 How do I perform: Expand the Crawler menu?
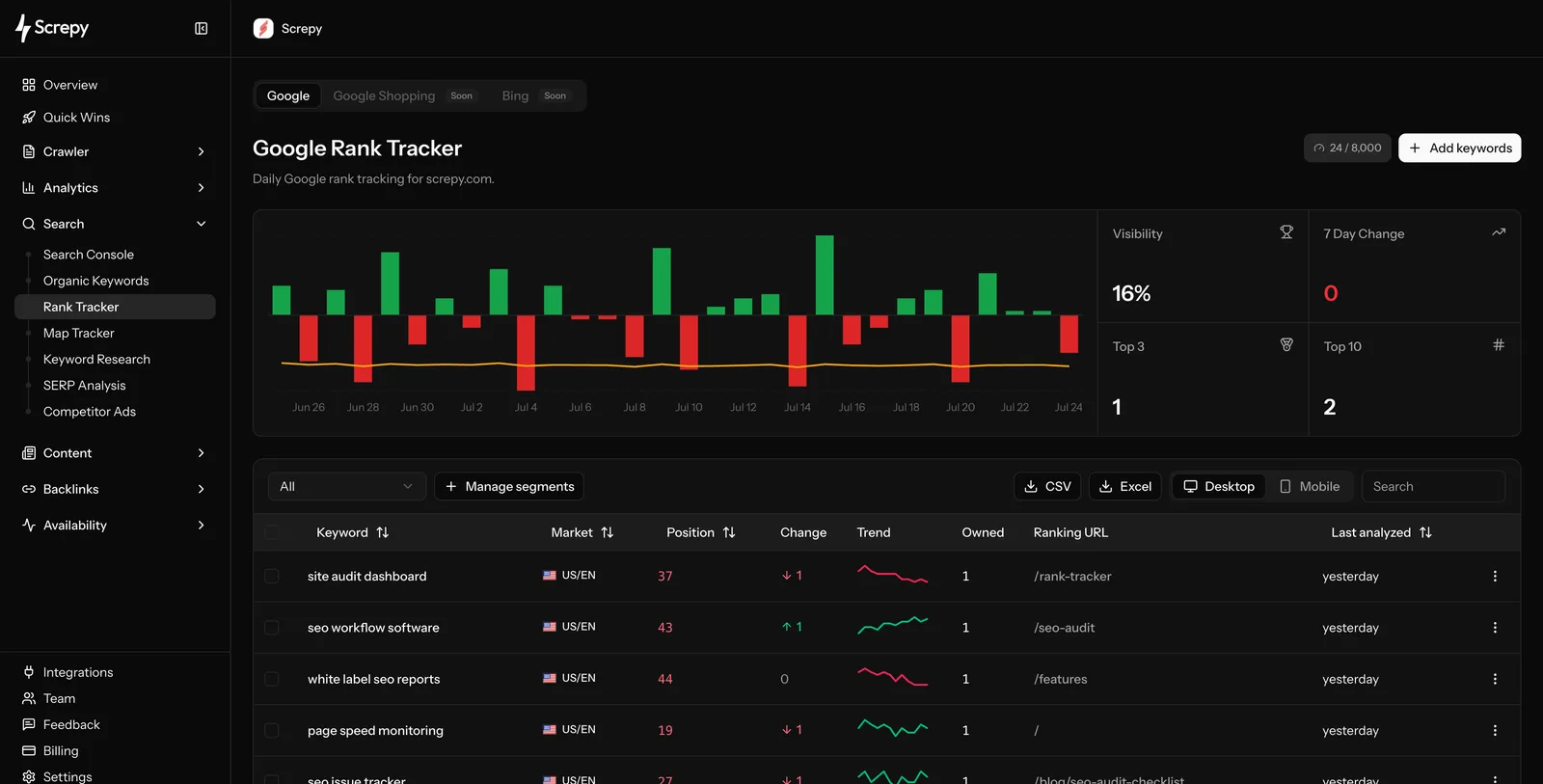115,151
